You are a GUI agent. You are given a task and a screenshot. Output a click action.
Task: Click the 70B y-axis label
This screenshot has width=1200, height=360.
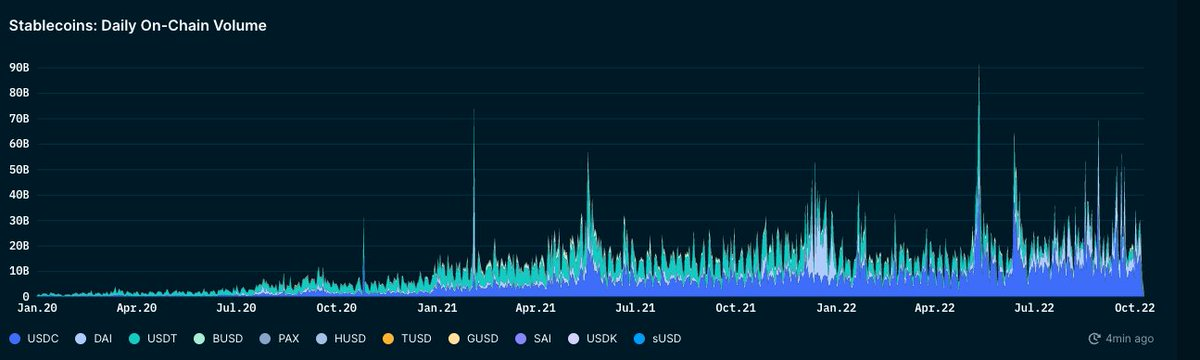[x=18, y=118]
